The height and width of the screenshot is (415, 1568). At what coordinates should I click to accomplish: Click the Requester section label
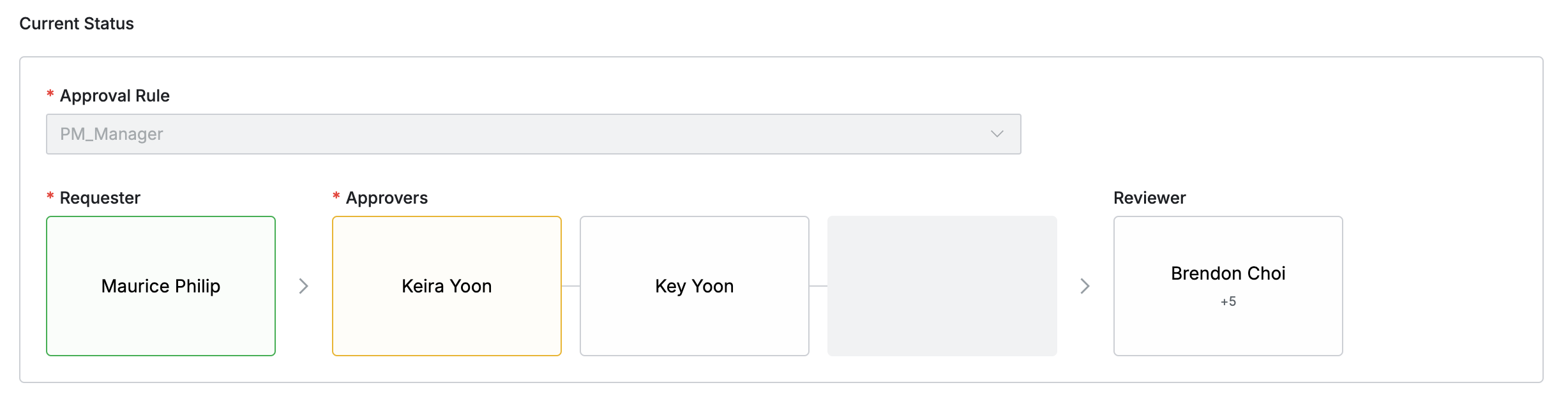100,198
